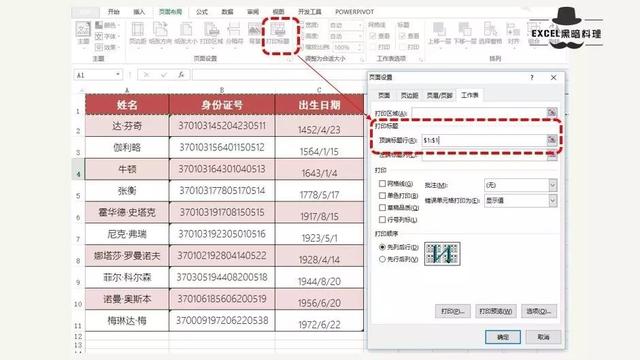Open the Comments (批注) dropdown
The width and height of the screenshot is (640, 360).
pos(520,185)
